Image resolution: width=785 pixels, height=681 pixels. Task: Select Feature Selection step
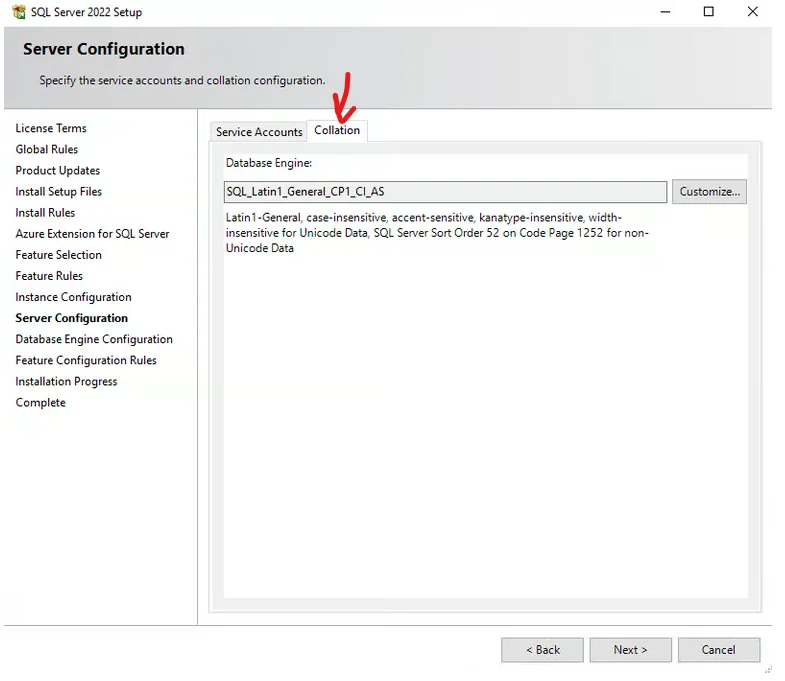click(59, 255)
